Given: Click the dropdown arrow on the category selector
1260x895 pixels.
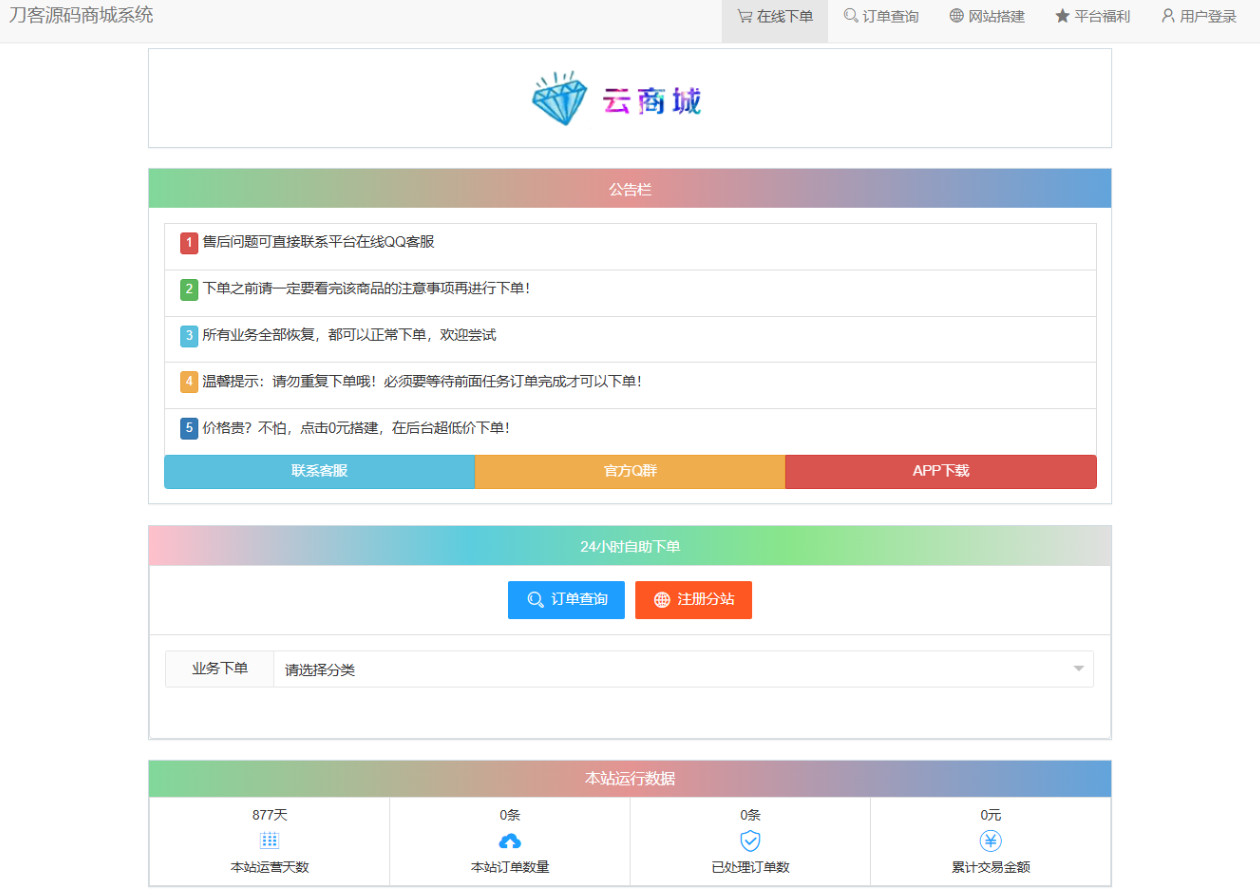Looking at the screenshot, I should pos(1078,668).
